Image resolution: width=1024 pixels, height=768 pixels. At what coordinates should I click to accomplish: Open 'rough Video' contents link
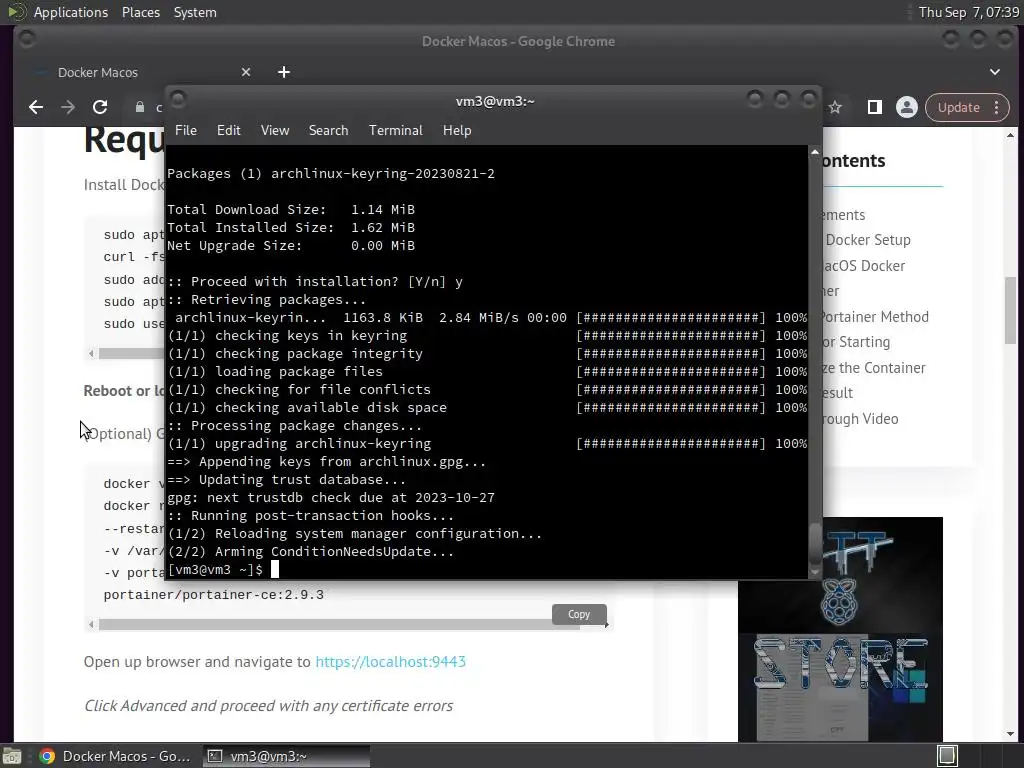coord(860,419)
